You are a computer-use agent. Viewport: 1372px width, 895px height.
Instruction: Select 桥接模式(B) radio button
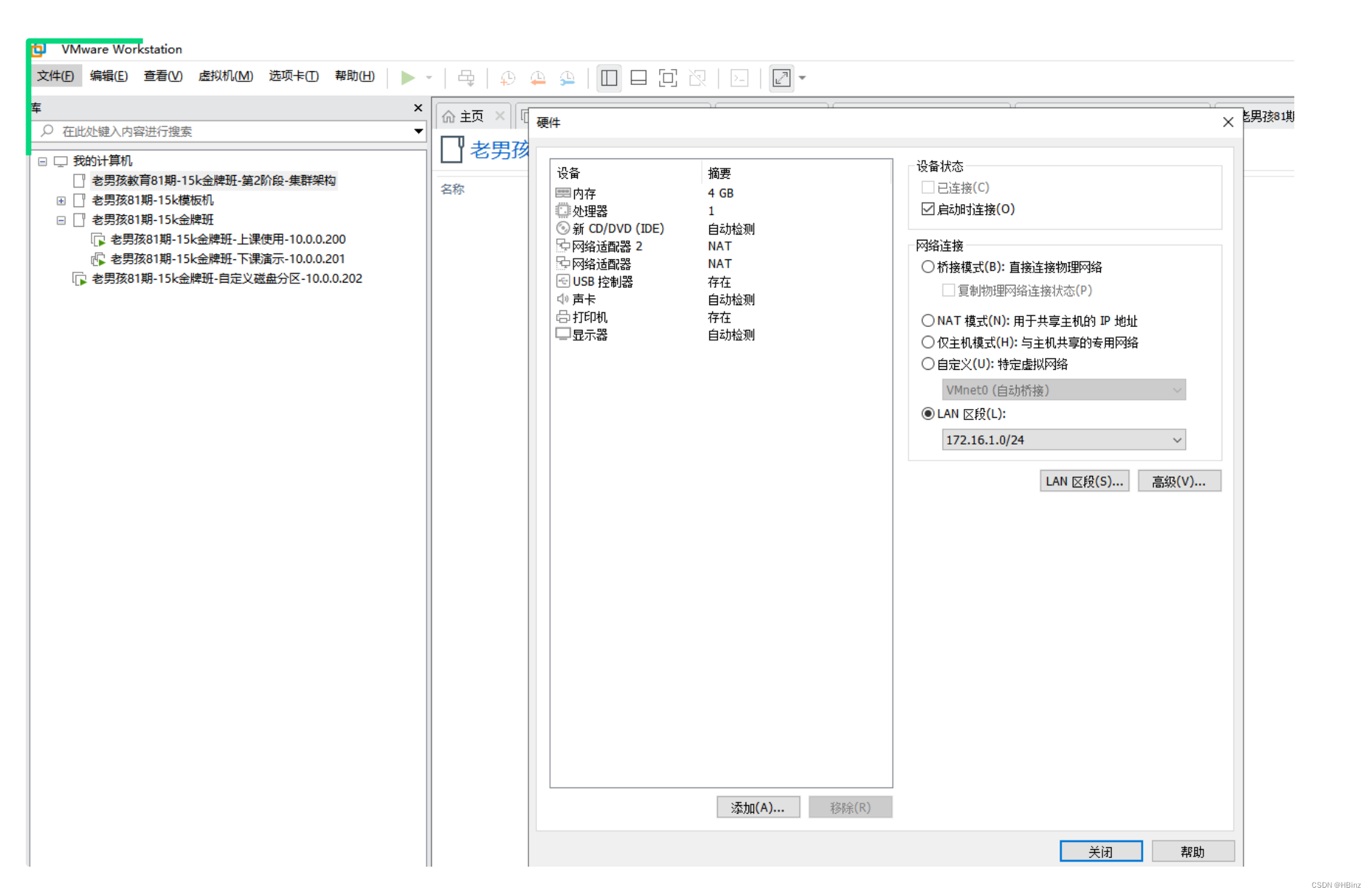pyautogui.click(x=928, y=267)
